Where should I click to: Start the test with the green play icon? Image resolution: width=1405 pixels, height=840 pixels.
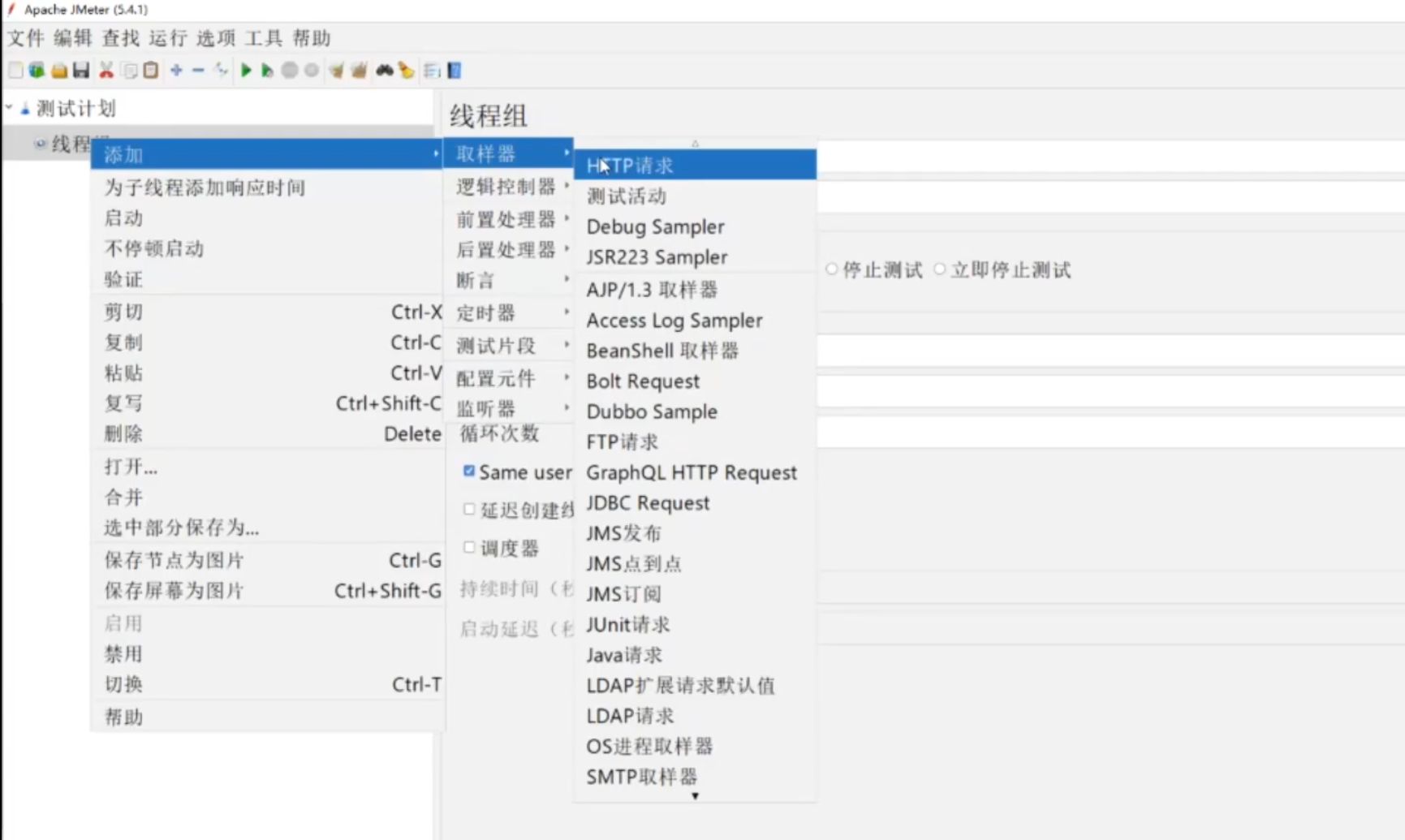(x=246, y=71)
